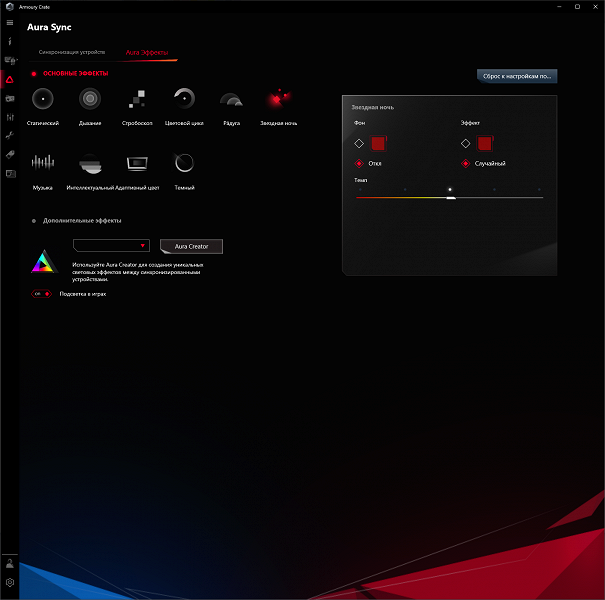This screenshot has height=600, width=605.
Task: Set Темп slider to the slowest dot
Action: tap(360, 189)
